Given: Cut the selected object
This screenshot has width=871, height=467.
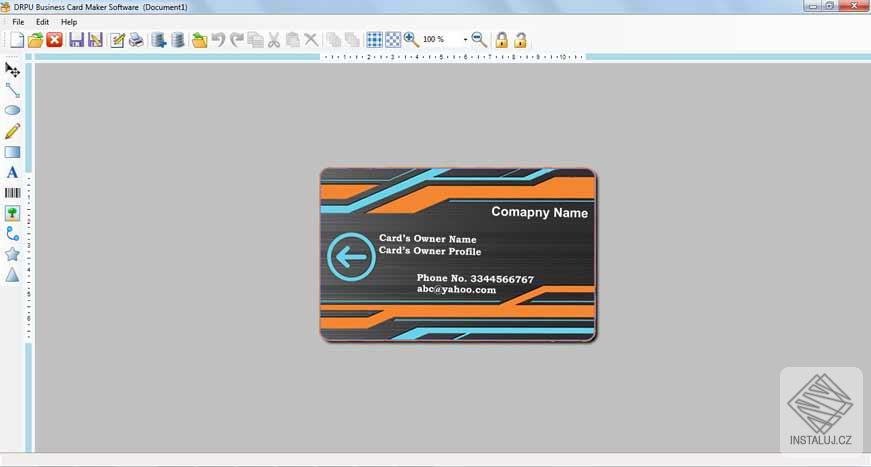Looking at the screenshot, I should click(274, 40).
